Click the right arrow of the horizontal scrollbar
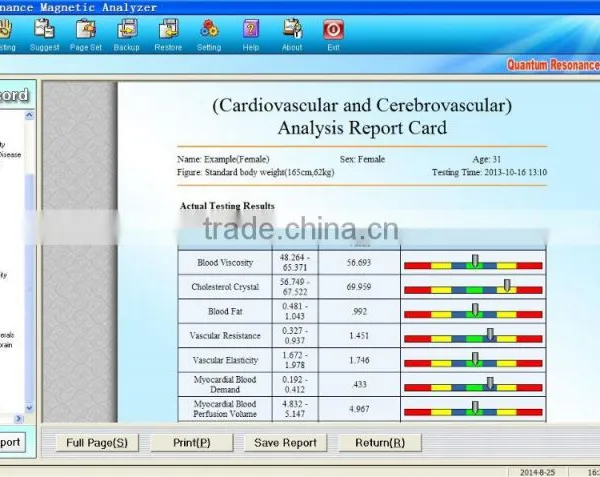Image resolution: width=600 pixels, height=477 pixels. (x=18, y=418)
